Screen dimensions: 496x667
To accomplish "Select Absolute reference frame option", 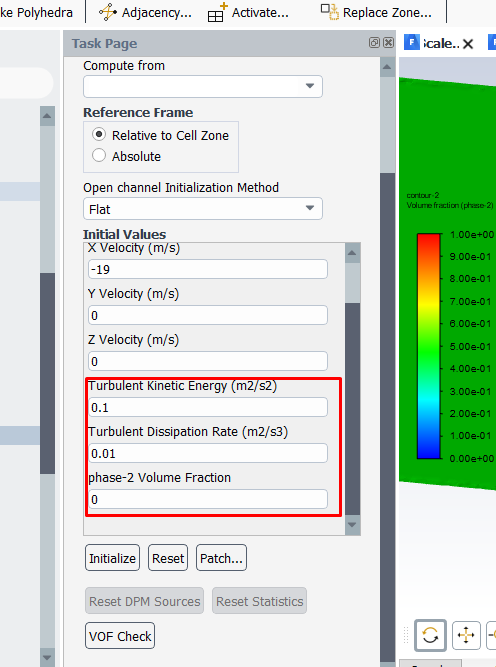I will pos(99,155).
